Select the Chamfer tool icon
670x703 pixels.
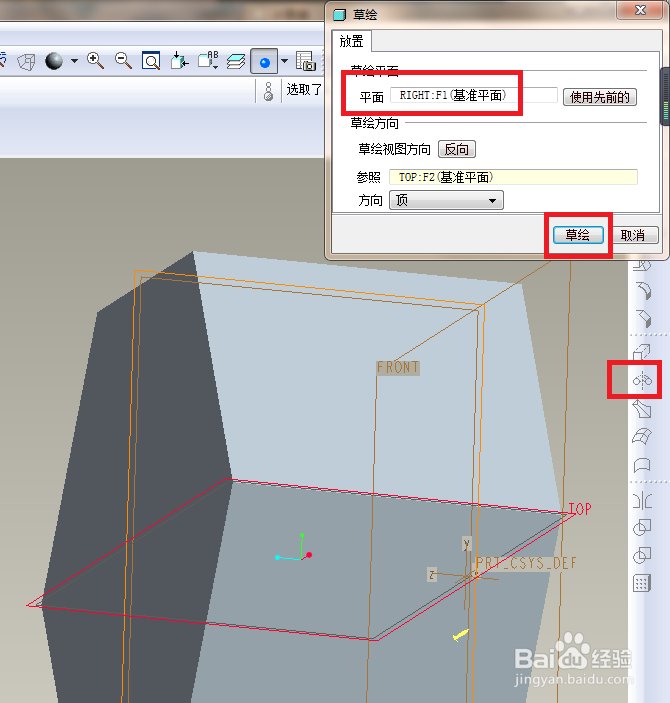coord(643,318)
